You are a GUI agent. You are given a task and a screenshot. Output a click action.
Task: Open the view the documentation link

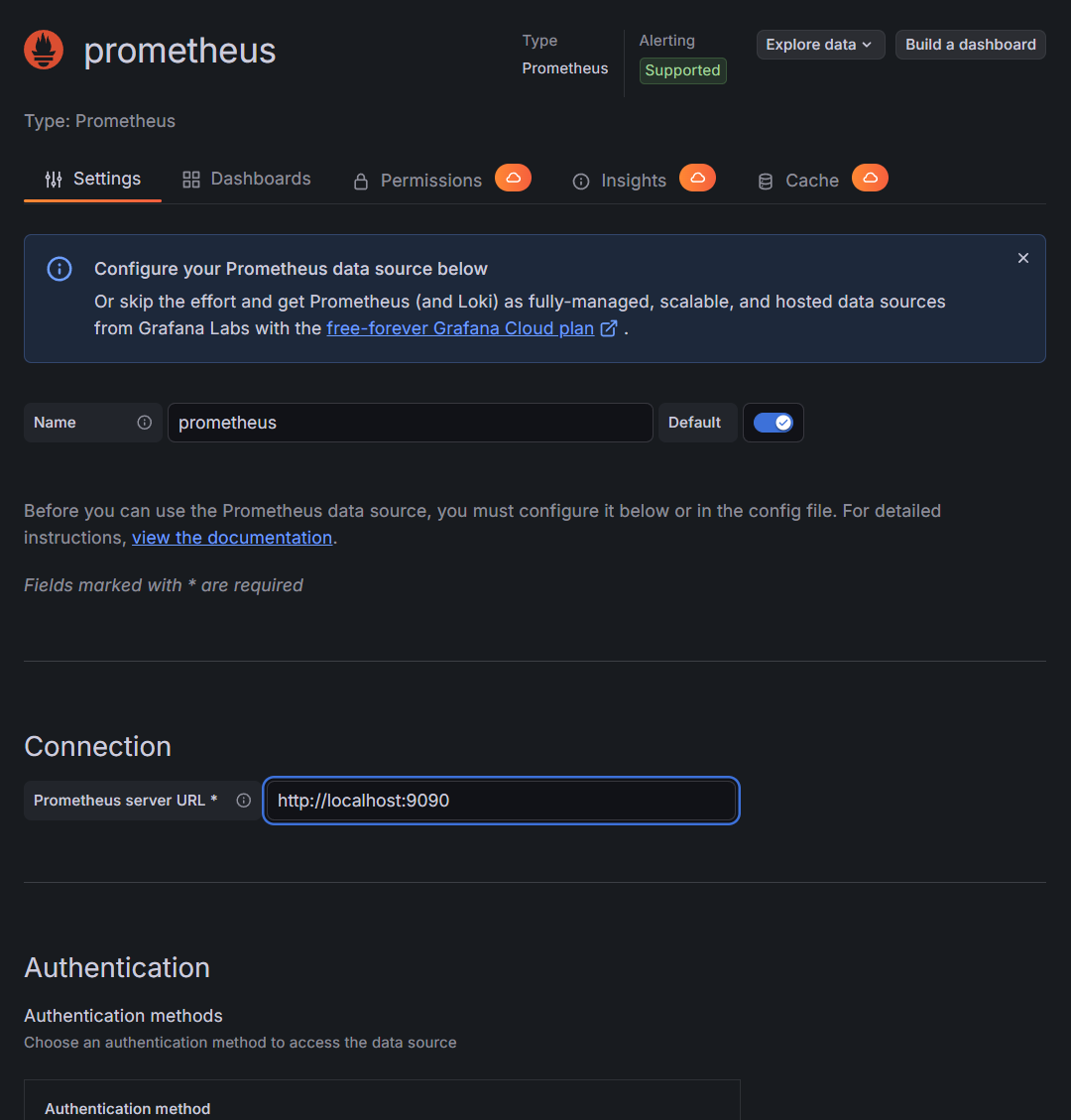pos(232,537)
